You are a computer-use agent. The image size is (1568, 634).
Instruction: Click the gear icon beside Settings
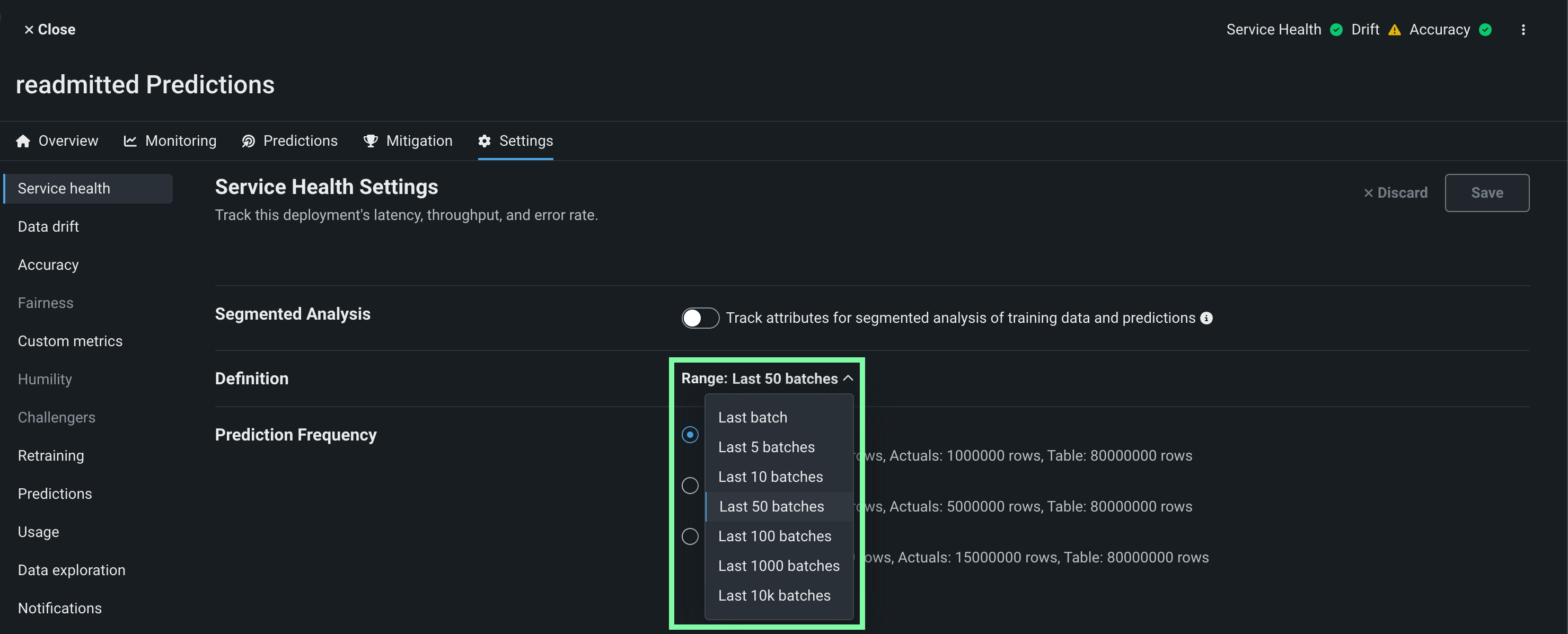[485, 141]
